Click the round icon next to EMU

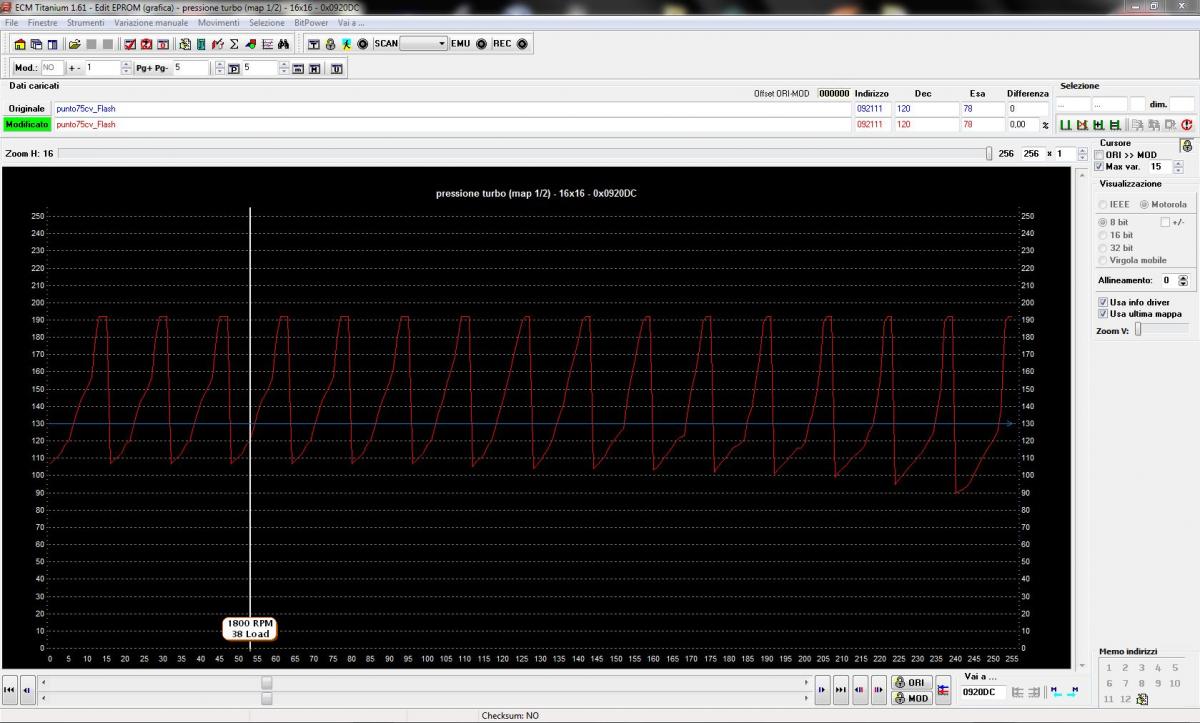coord(481,44)
